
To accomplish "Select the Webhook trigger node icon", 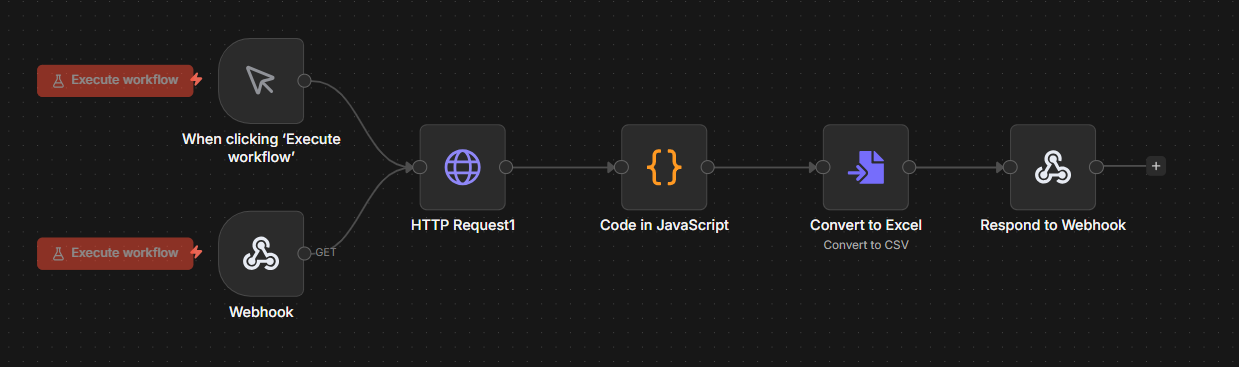I will (261, 253).
